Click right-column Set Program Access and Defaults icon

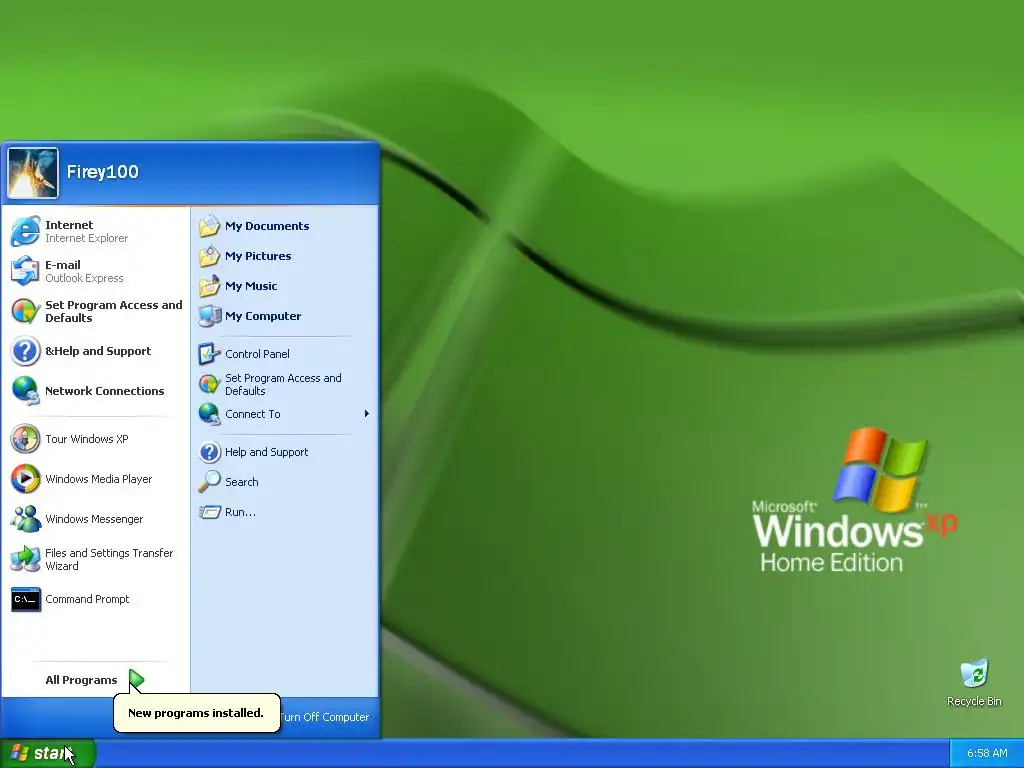point(210,384)
